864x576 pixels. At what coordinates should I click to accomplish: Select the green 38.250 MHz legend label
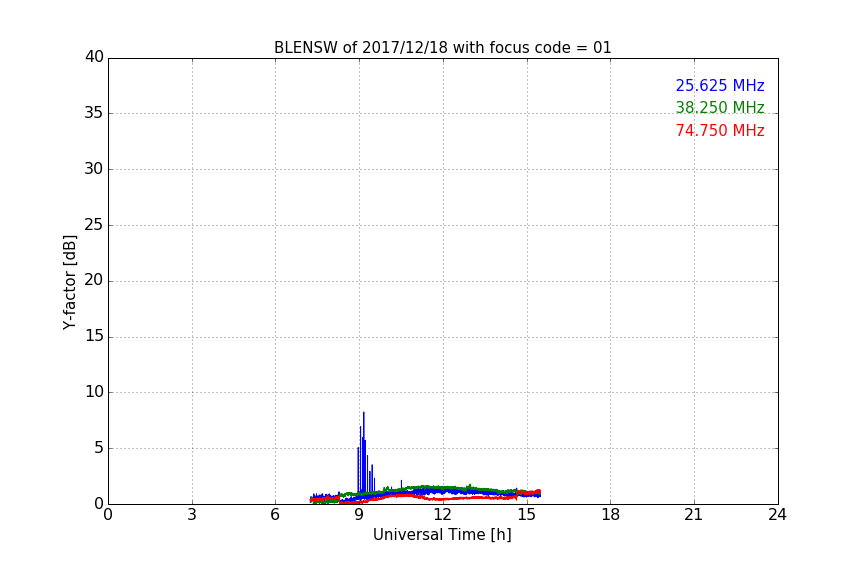coord(720,107)
